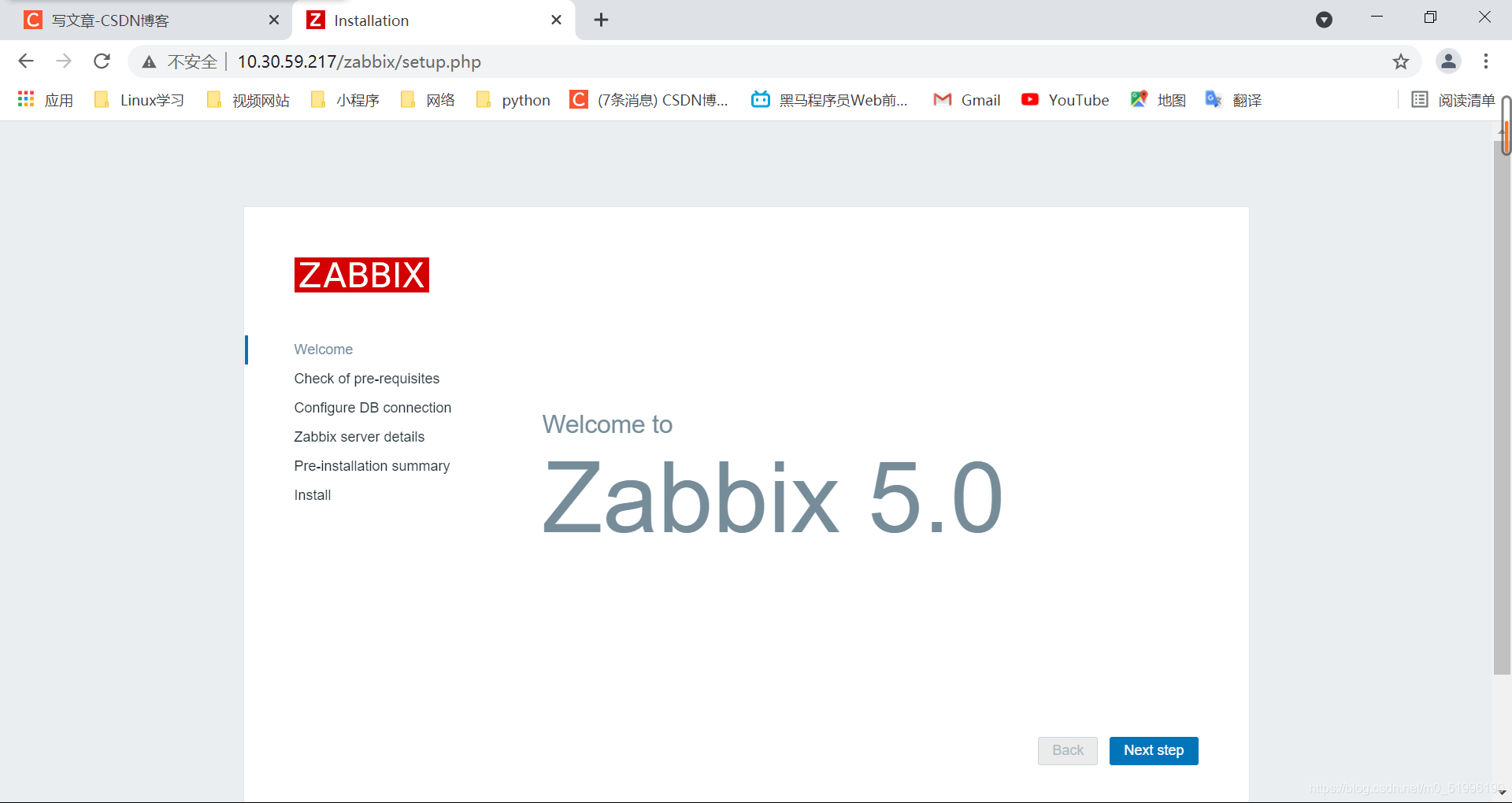This screenshot has height=803, width=1512.
Task: Select Zabbix server details step
Action: click(359, 437)
